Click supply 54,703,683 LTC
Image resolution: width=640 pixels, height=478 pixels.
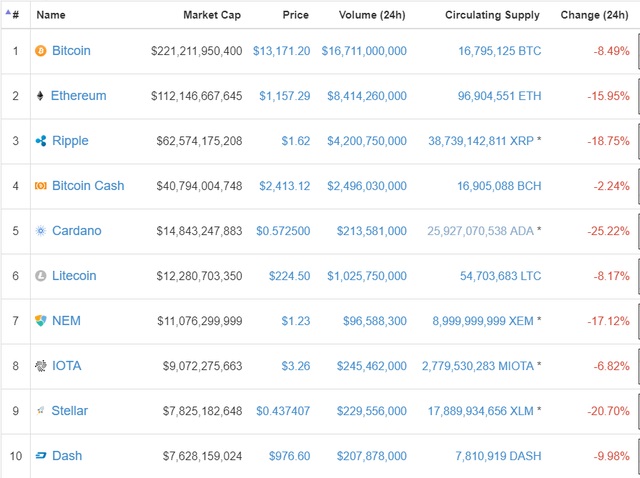point(501,276)
